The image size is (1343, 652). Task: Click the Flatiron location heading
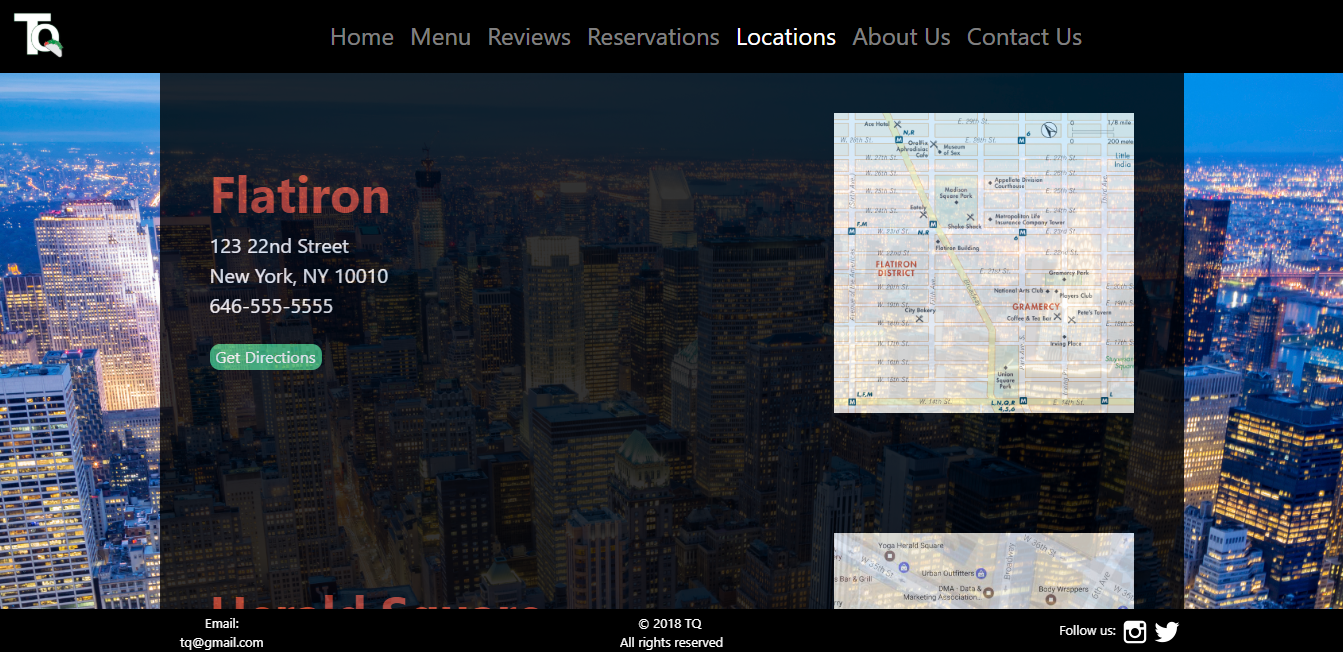click(301, 196)
